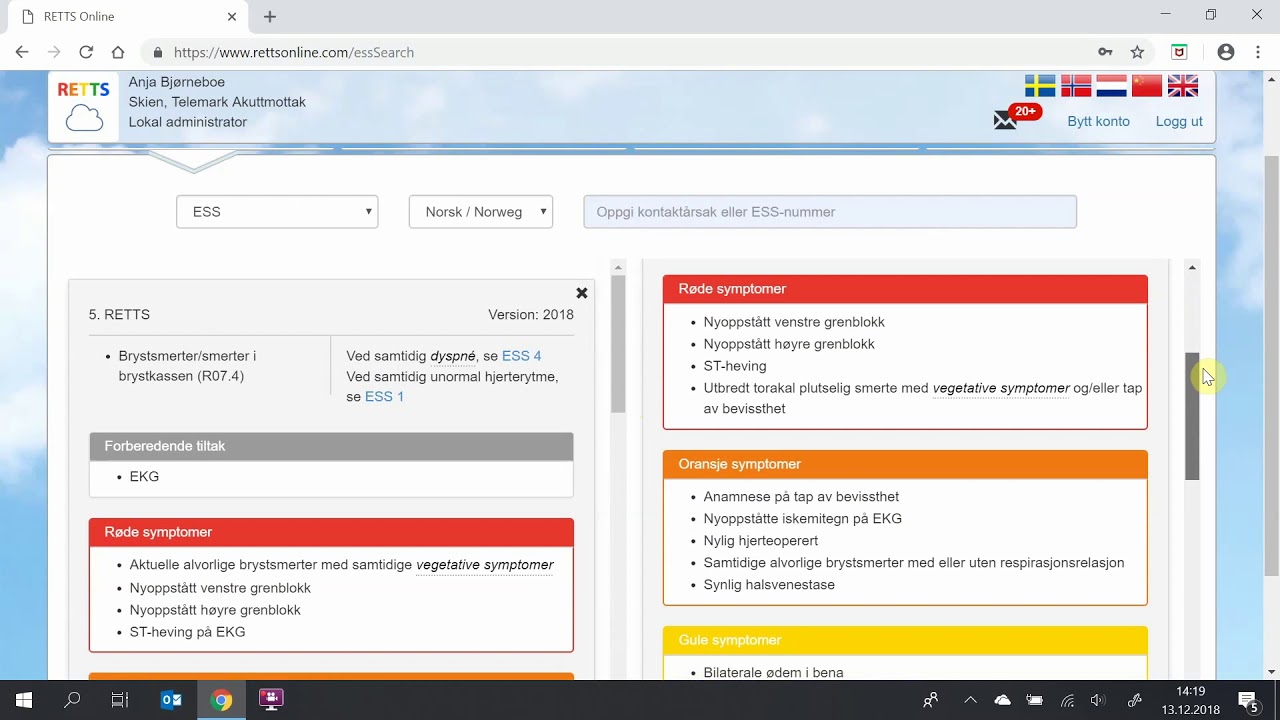The image size is (1280, 720).
Task: Click the ST-heving på EKG item
Action: [x=187, y=632]
